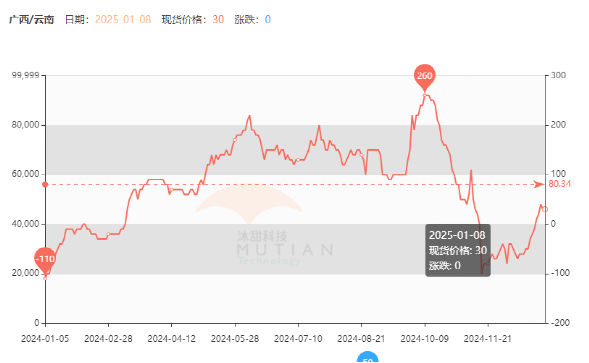Click the 2024-10-09 x-axis date label

pos(424,339)
